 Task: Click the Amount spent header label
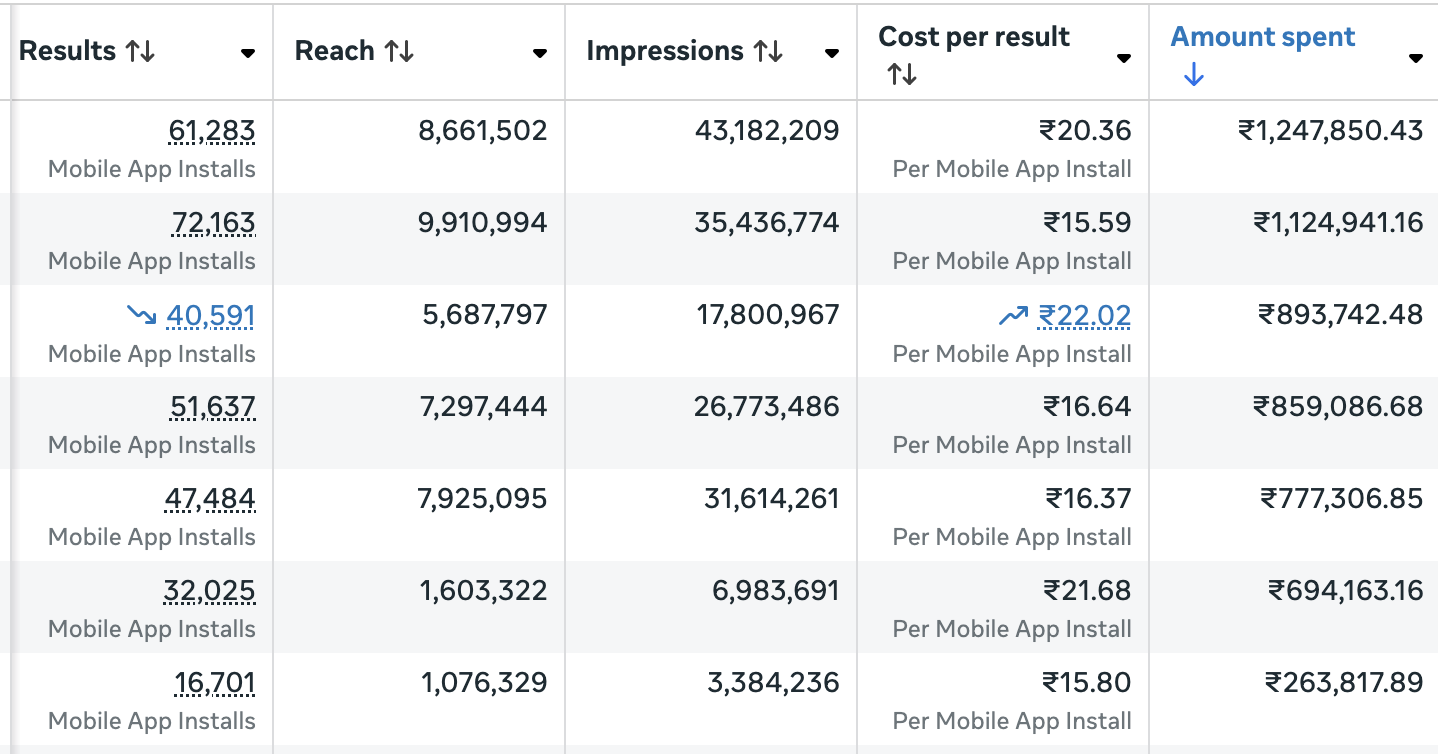click(x=1263, y=37)
